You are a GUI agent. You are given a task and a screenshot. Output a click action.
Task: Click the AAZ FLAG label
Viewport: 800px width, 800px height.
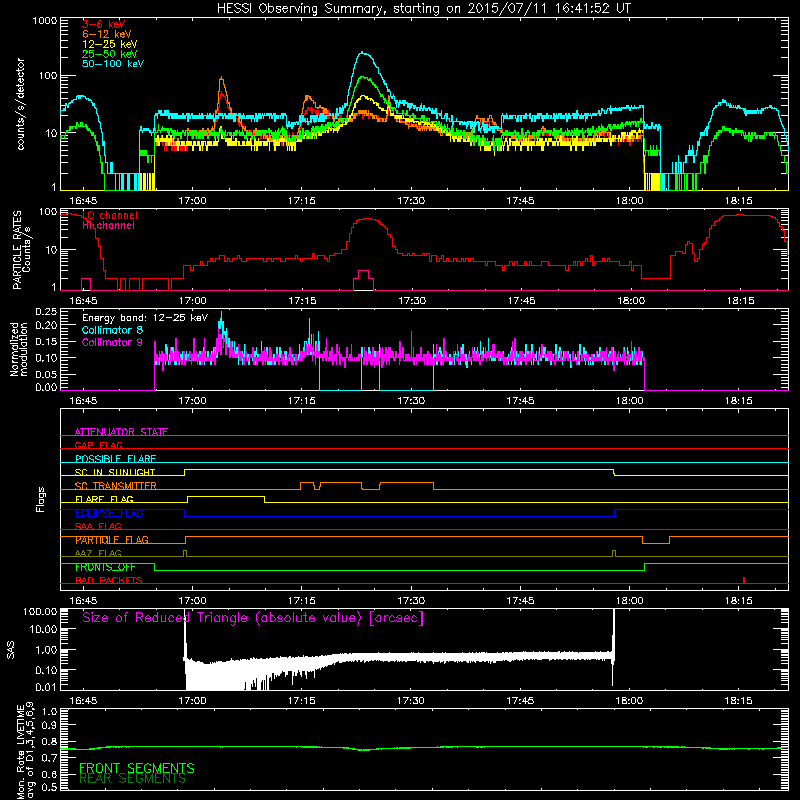point(98,553)
